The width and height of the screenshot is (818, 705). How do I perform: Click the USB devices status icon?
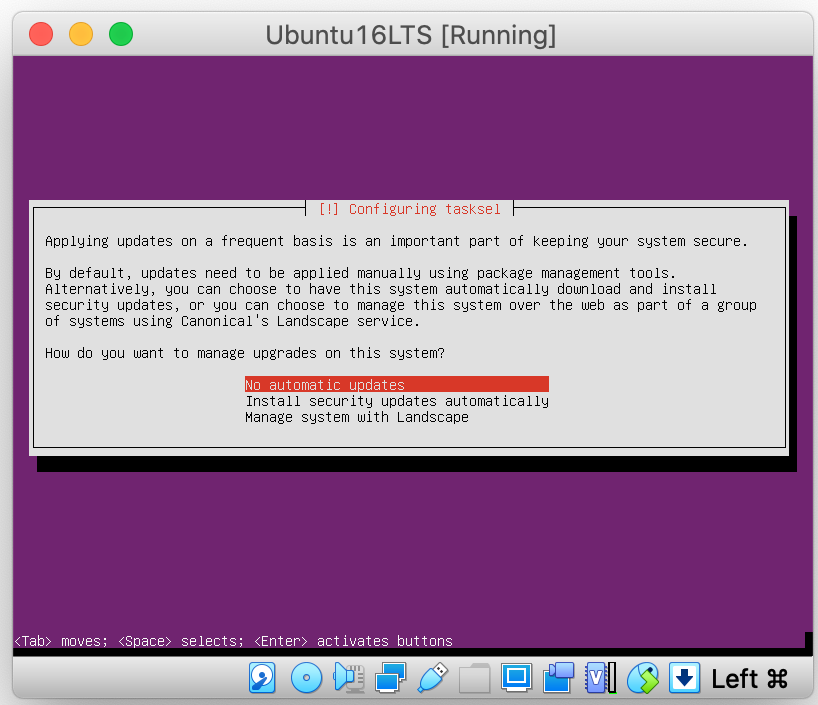click(x=432, y=678)
